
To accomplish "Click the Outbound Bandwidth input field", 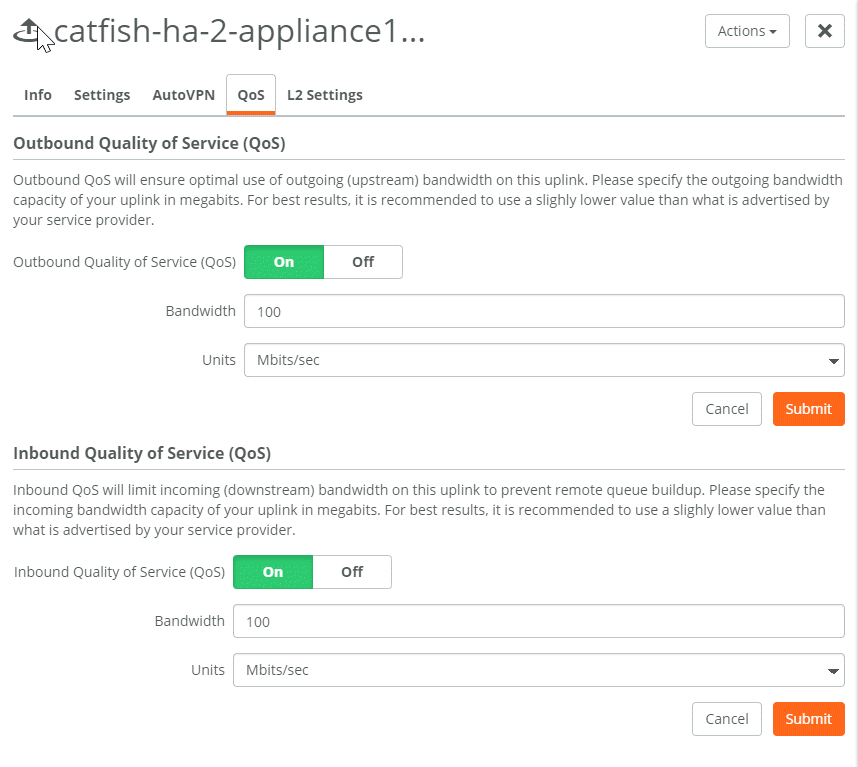I will click(x=544, y=311).
